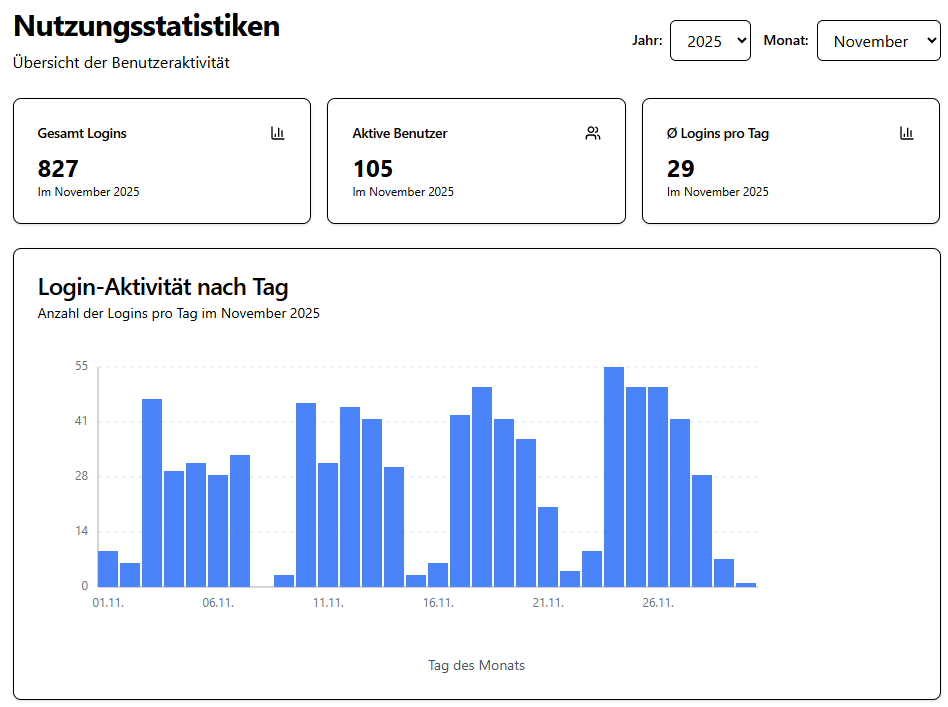
Task: Select the chart bar above 06.11. label
Action: (218, 531)
